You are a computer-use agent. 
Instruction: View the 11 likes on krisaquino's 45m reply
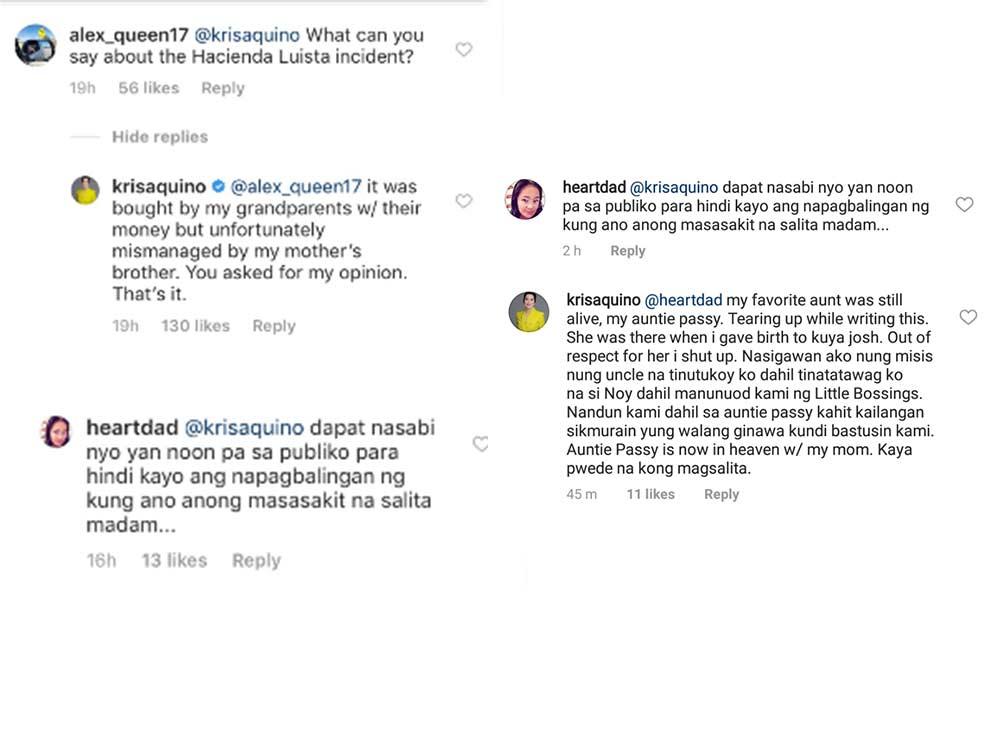coord(650,494)
